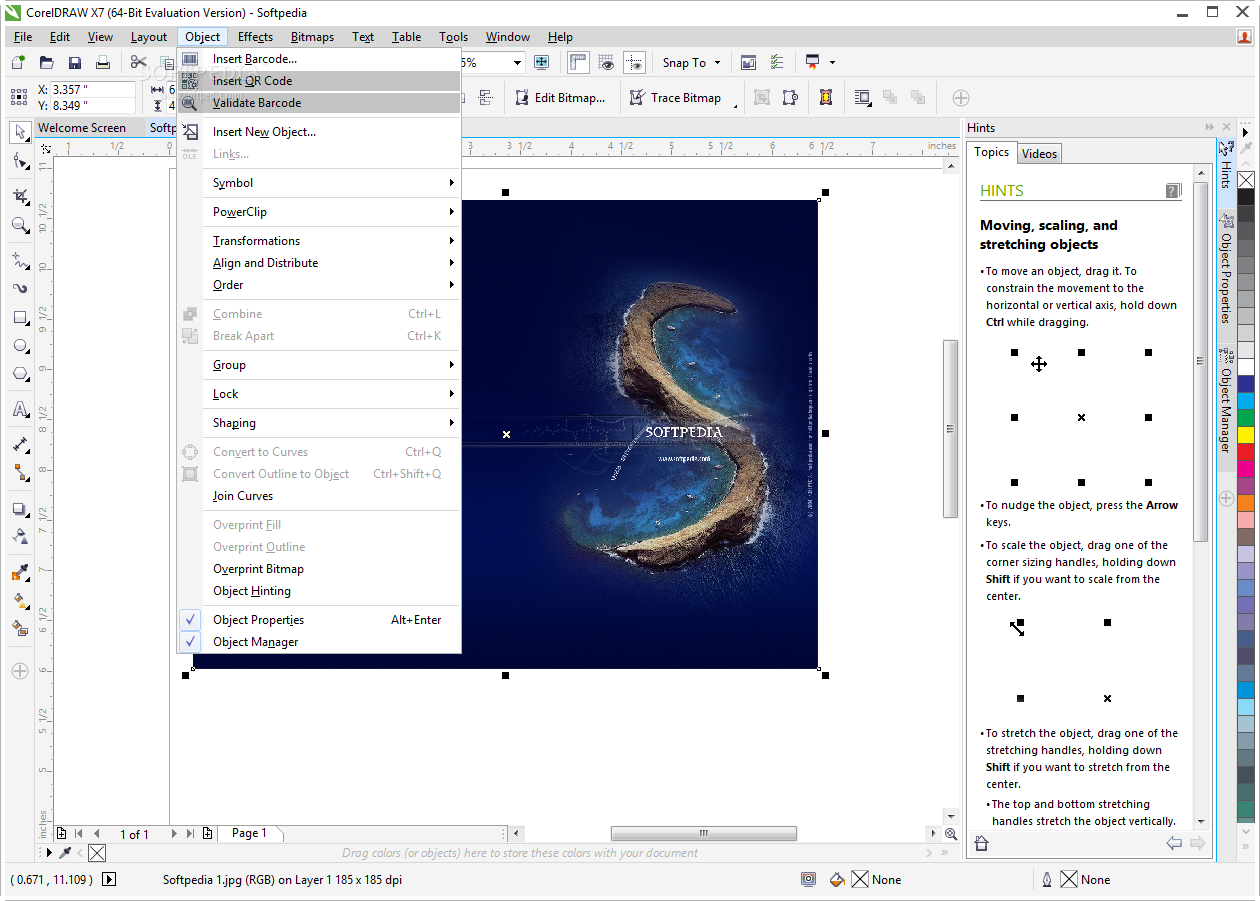Open the Effects menu

(255, 37)
